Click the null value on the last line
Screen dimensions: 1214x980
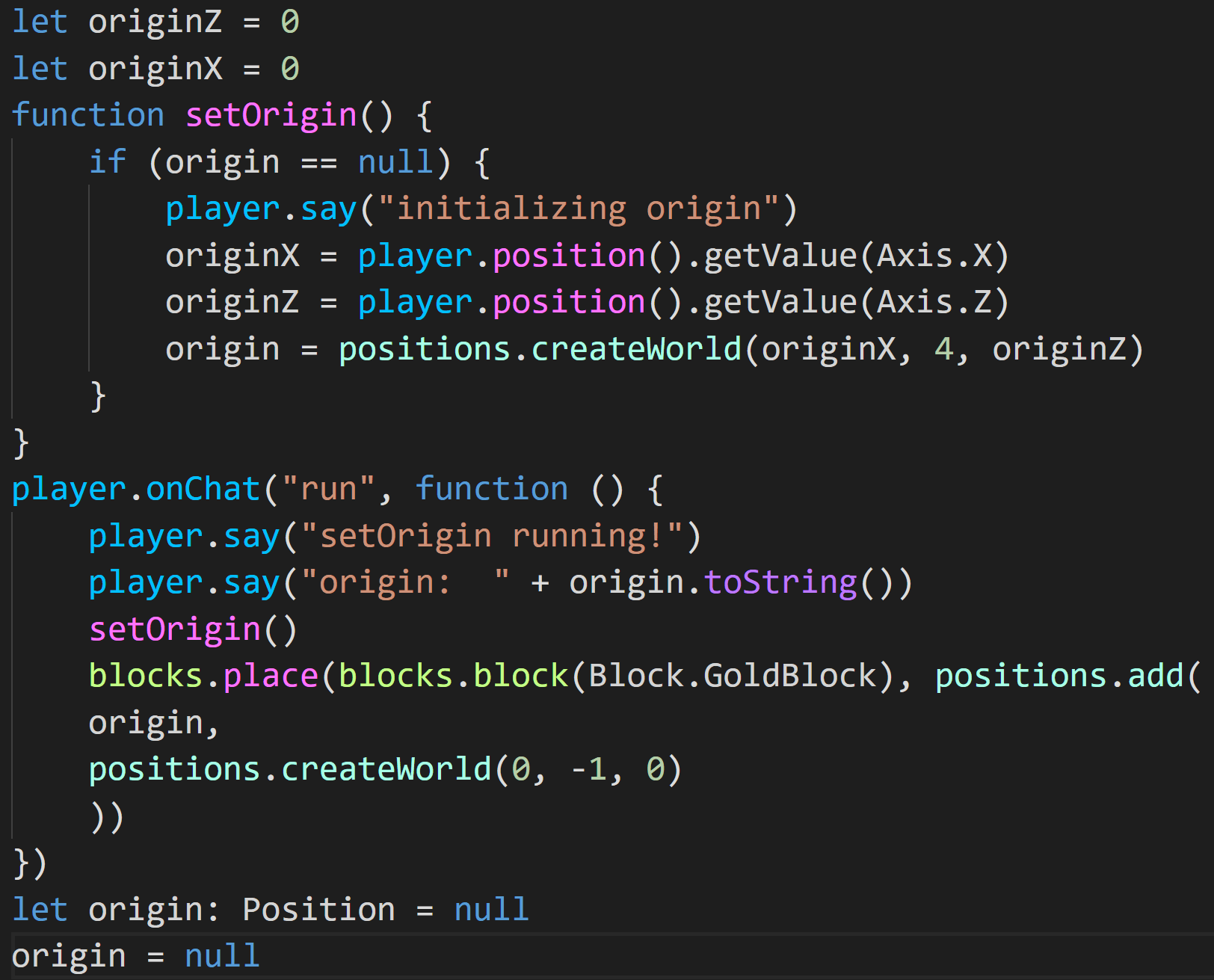pos(221,955)
